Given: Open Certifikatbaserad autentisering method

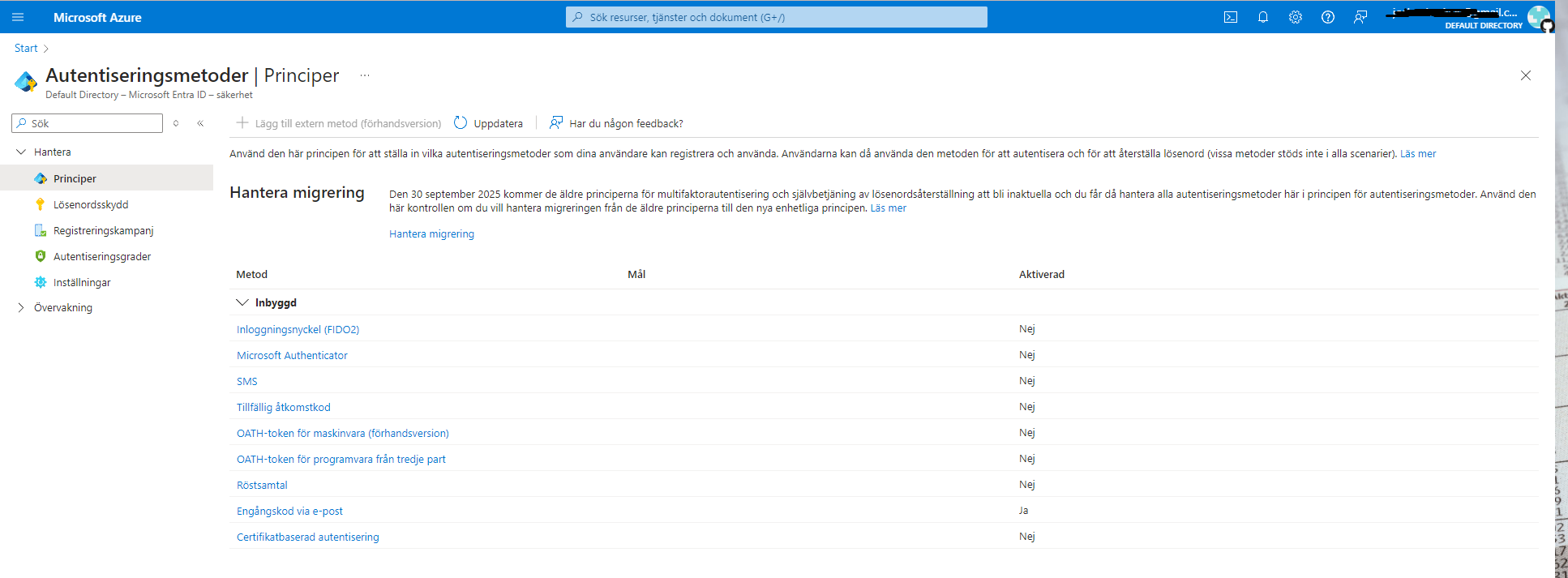Looking at the screenshot, I should tap(308, 537).
